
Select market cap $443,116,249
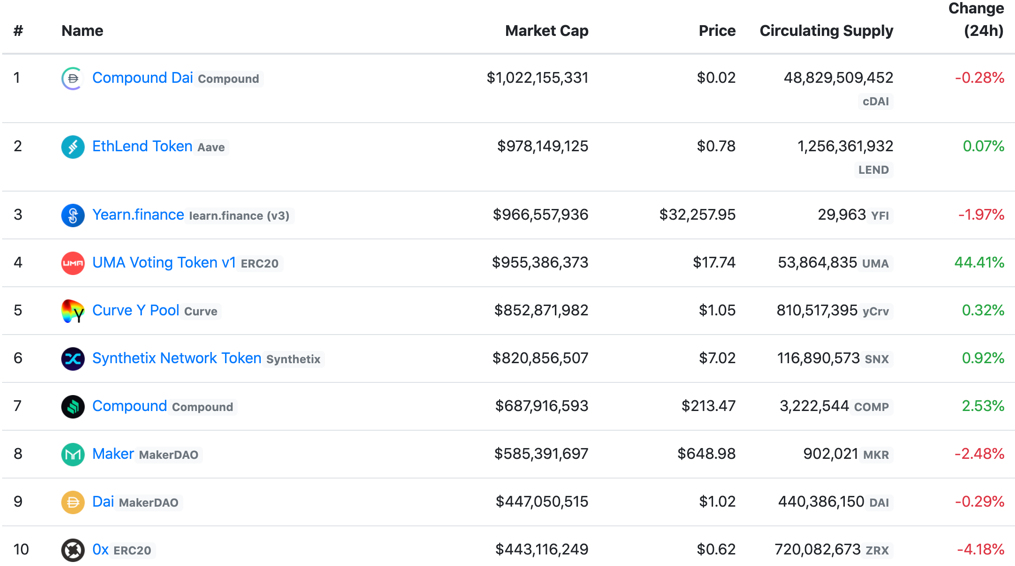tap(542, 550)
